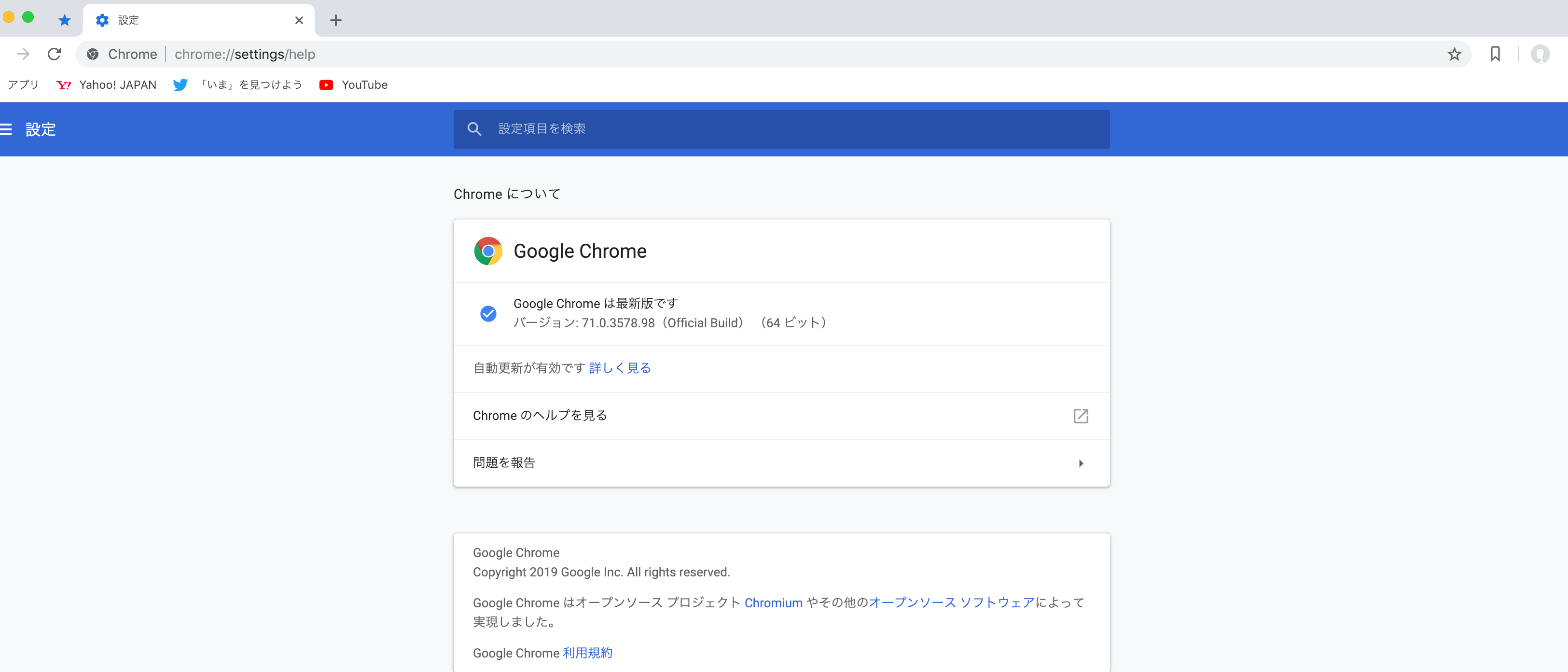Open the Chromium project link

click(x=774, y=602)
